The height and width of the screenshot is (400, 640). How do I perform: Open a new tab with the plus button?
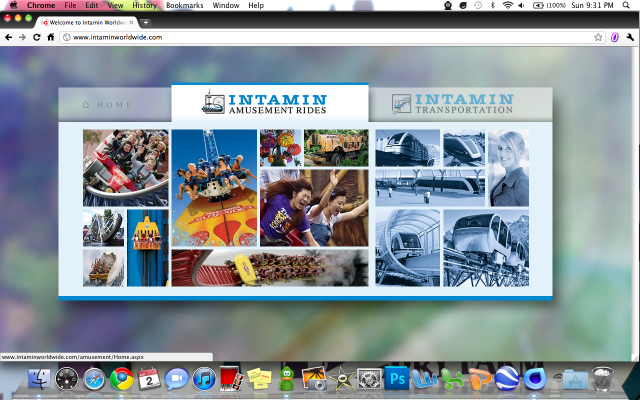coord(146,22)
